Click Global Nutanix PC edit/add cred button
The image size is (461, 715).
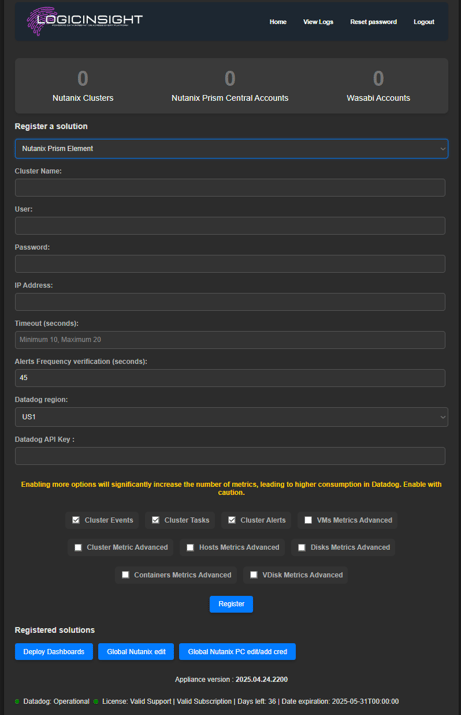coord(238,652)
